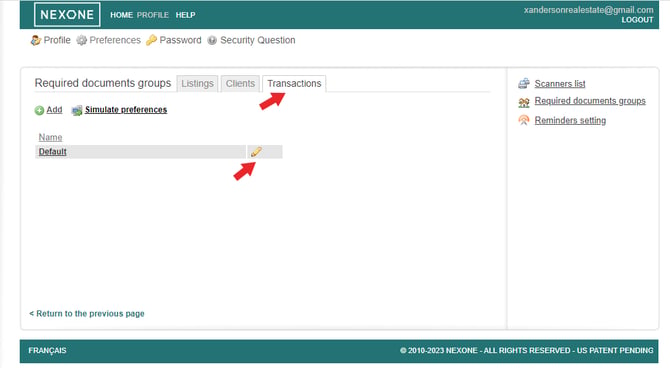The height and width of the screenshot is (368, 670).
Task: Open the HOME menu item
Action: [x=121, y=15]
